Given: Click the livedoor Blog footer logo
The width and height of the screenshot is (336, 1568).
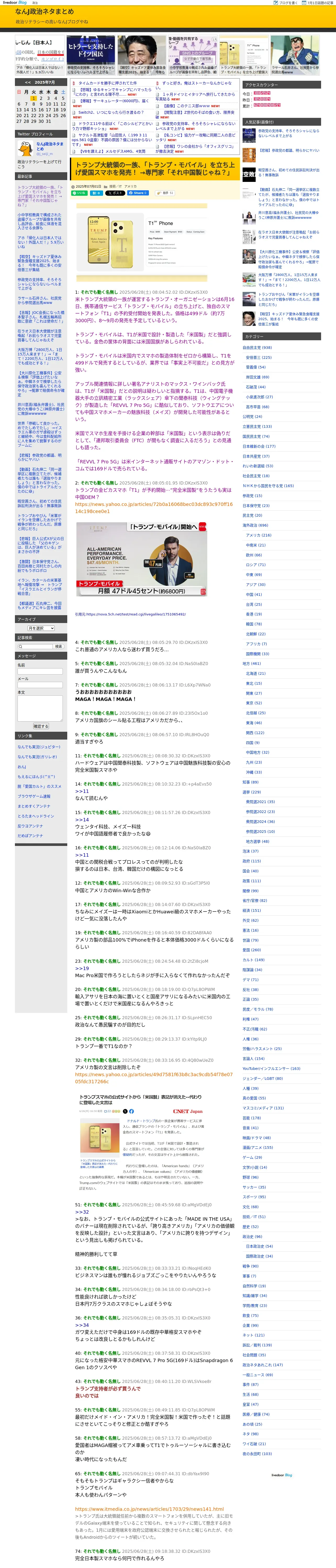Looking at the screenshot, I should [282, 1475].
